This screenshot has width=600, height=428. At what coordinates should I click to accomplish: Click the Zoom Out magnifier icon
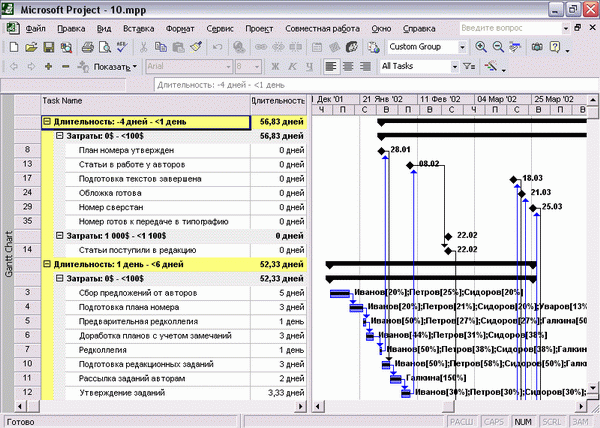point(498,47)
